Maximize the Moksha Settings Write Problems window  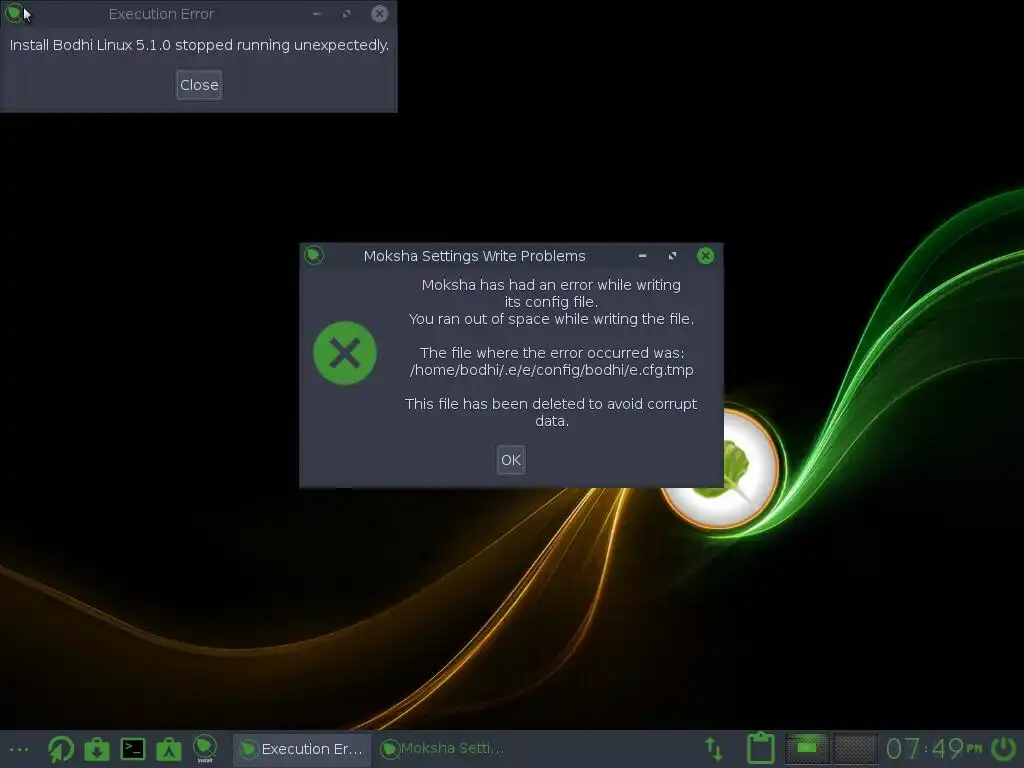[673, 256]
